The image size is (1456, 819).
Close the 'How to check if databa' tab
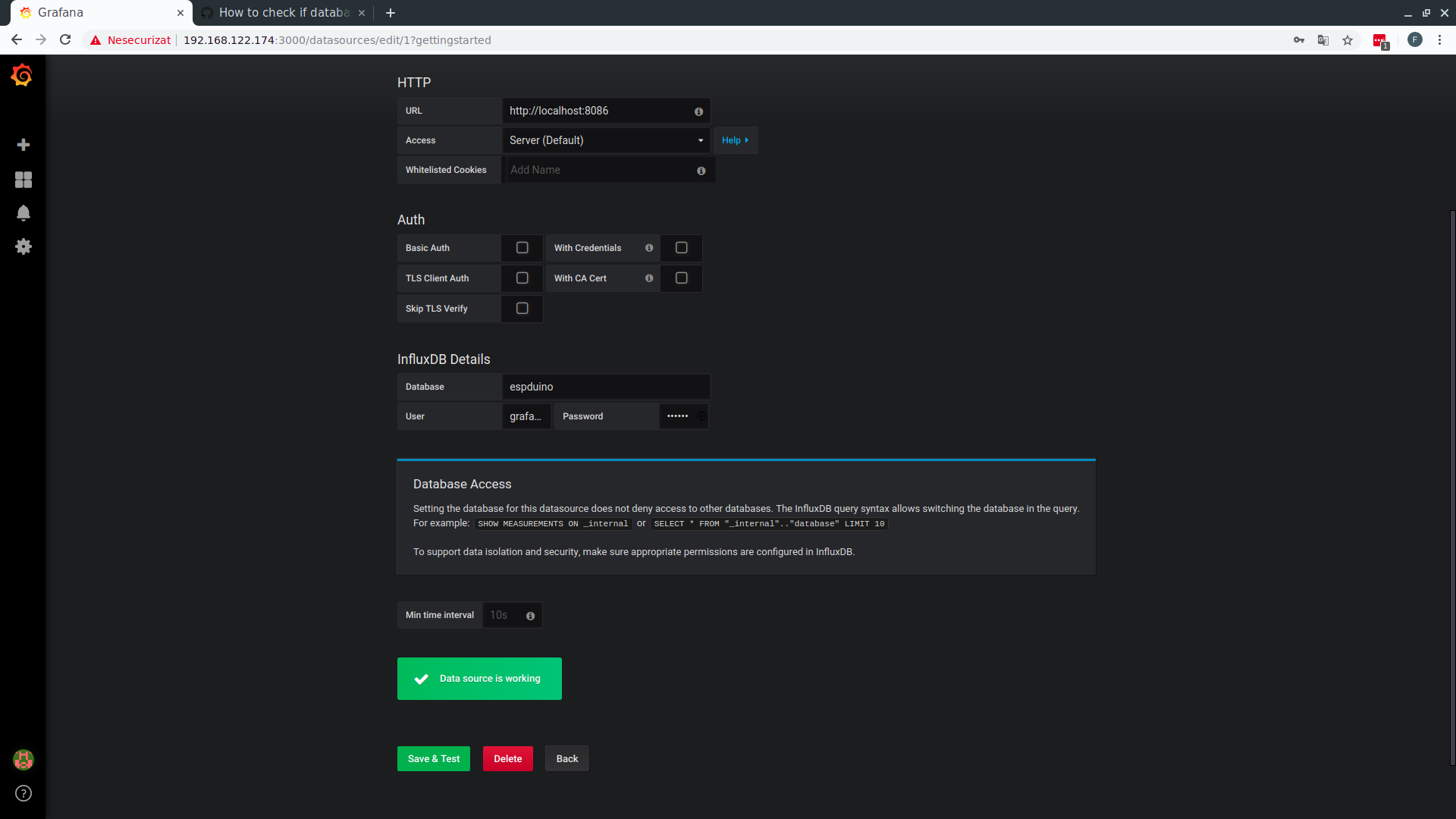coord(362,13)
